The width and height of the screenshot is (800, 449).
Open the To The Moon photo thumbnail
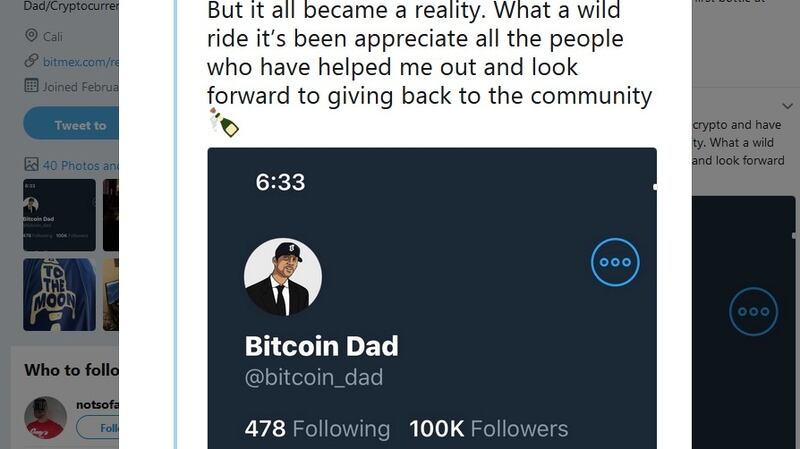(x=59, y=294)
